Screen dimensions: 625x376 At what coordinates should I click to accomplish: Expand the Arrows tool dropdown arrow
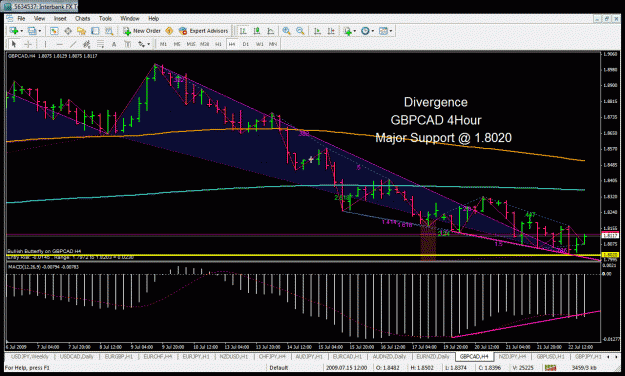click(x=148, y=44)
